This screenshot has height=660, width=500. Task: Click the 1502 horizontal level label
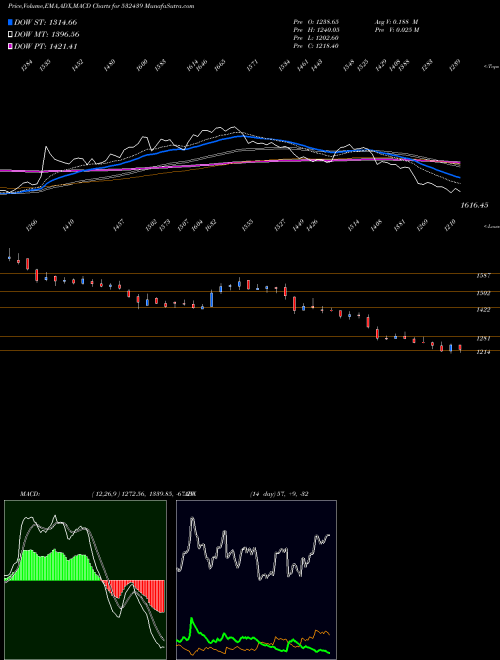482,293
